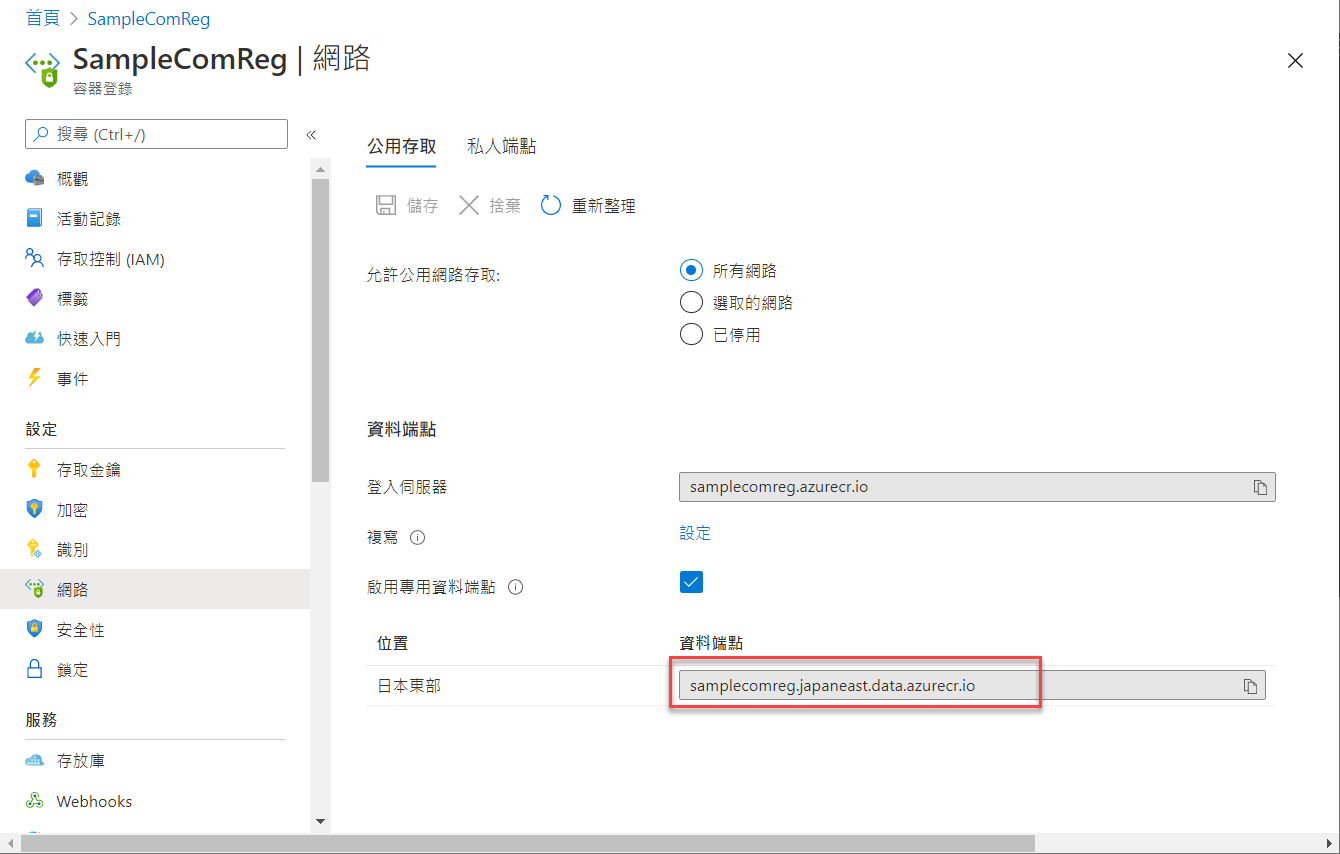Click the 設定 replication link
Image resolution: width=1340 pixels, height=854 pixels.
[x=695, y=533]
